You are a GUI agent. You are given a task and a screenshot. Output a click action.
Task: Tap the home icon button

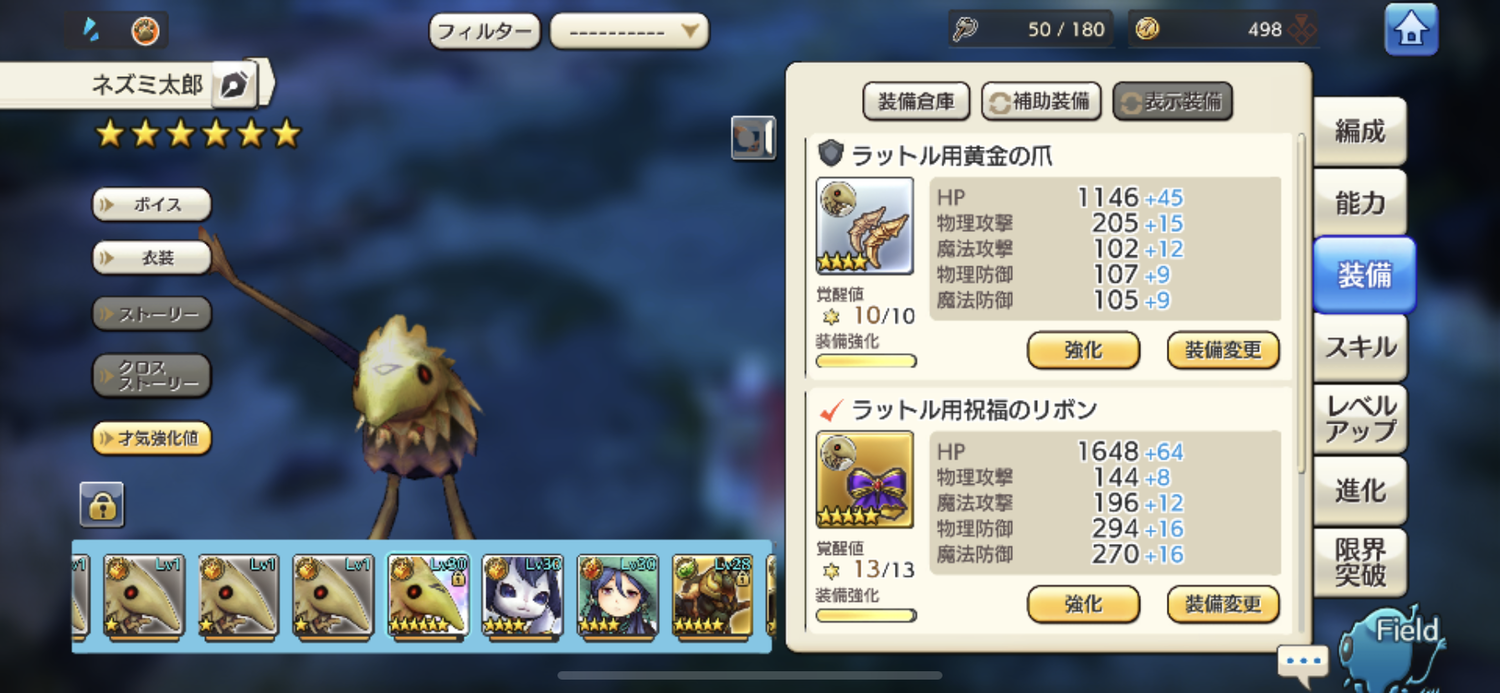tap(1411, 29)
